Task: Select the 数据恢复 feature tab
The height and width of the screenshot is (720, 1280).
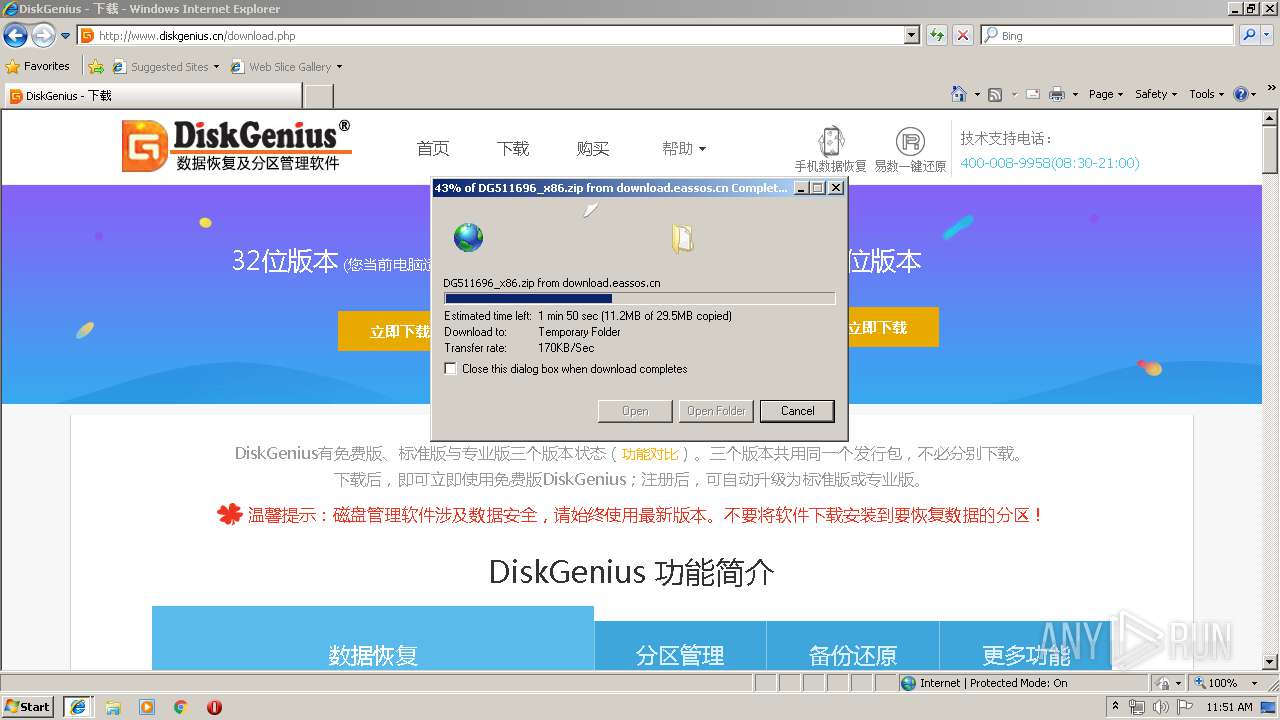Action: [373, 639]
